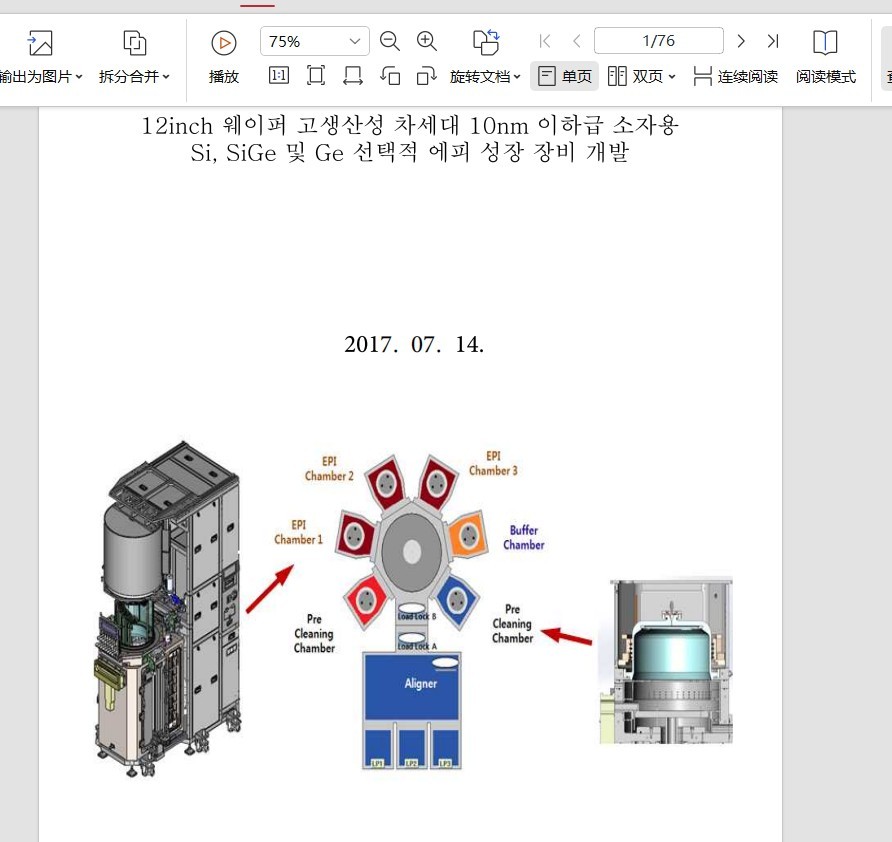Expand the 双页 dropdown arrow
This screenshot has width=892, height=842.
672,76
